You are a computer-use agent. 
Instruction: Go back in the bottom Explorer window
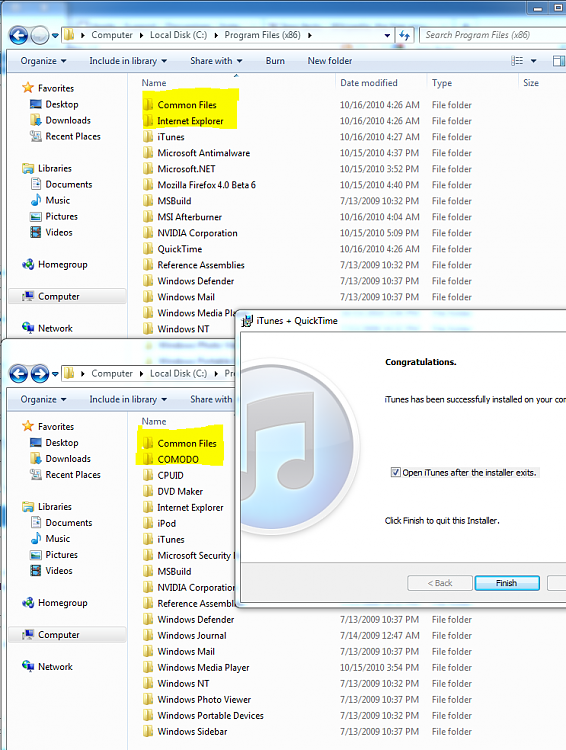[x=19, y=374]
